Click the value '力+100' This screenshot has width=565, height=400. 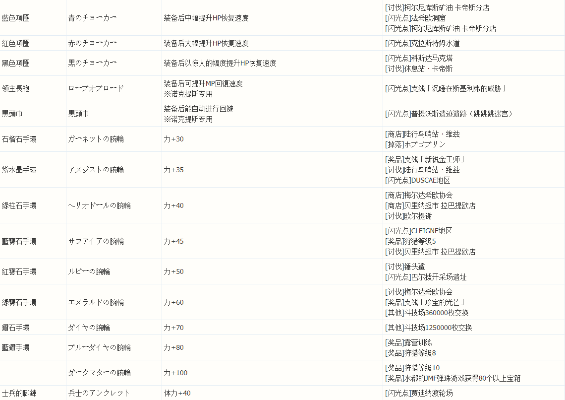pyautogui.click(x=175, y=373)
